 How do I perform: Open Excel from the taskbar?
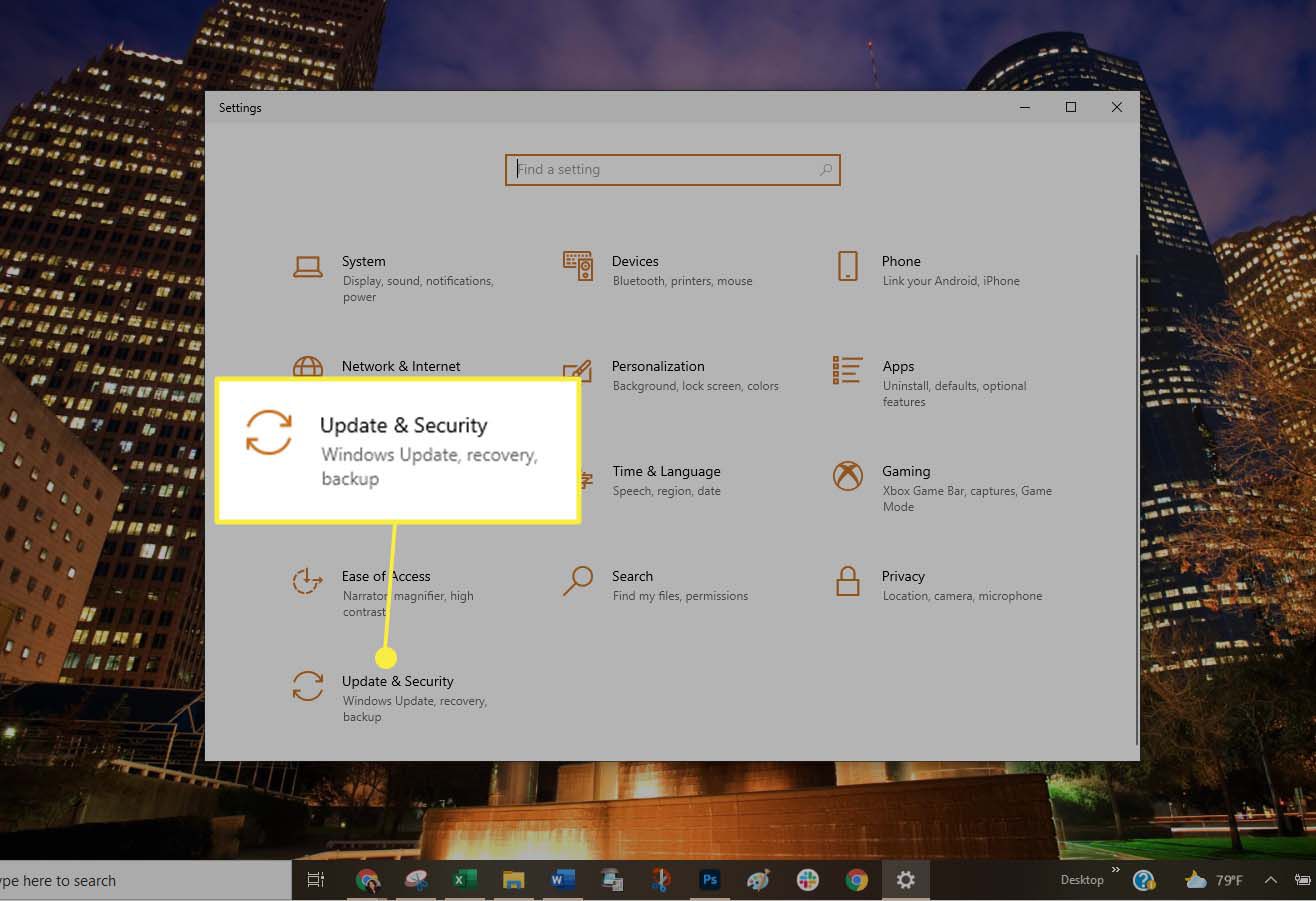pyautogui.click(x=463, y=880)
